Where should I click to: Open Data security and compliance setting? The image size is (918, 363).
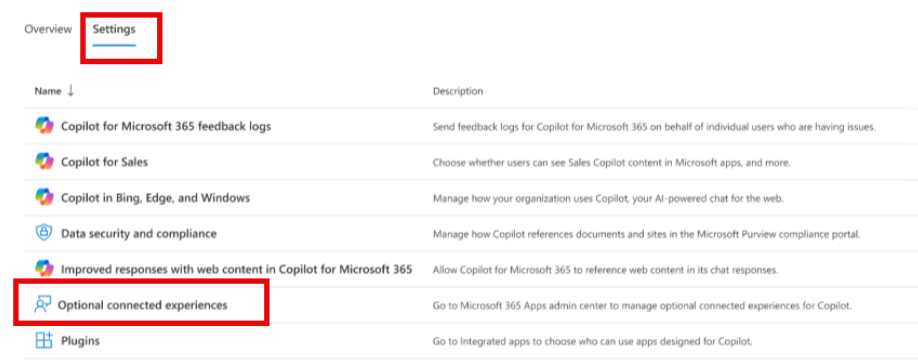139,234
